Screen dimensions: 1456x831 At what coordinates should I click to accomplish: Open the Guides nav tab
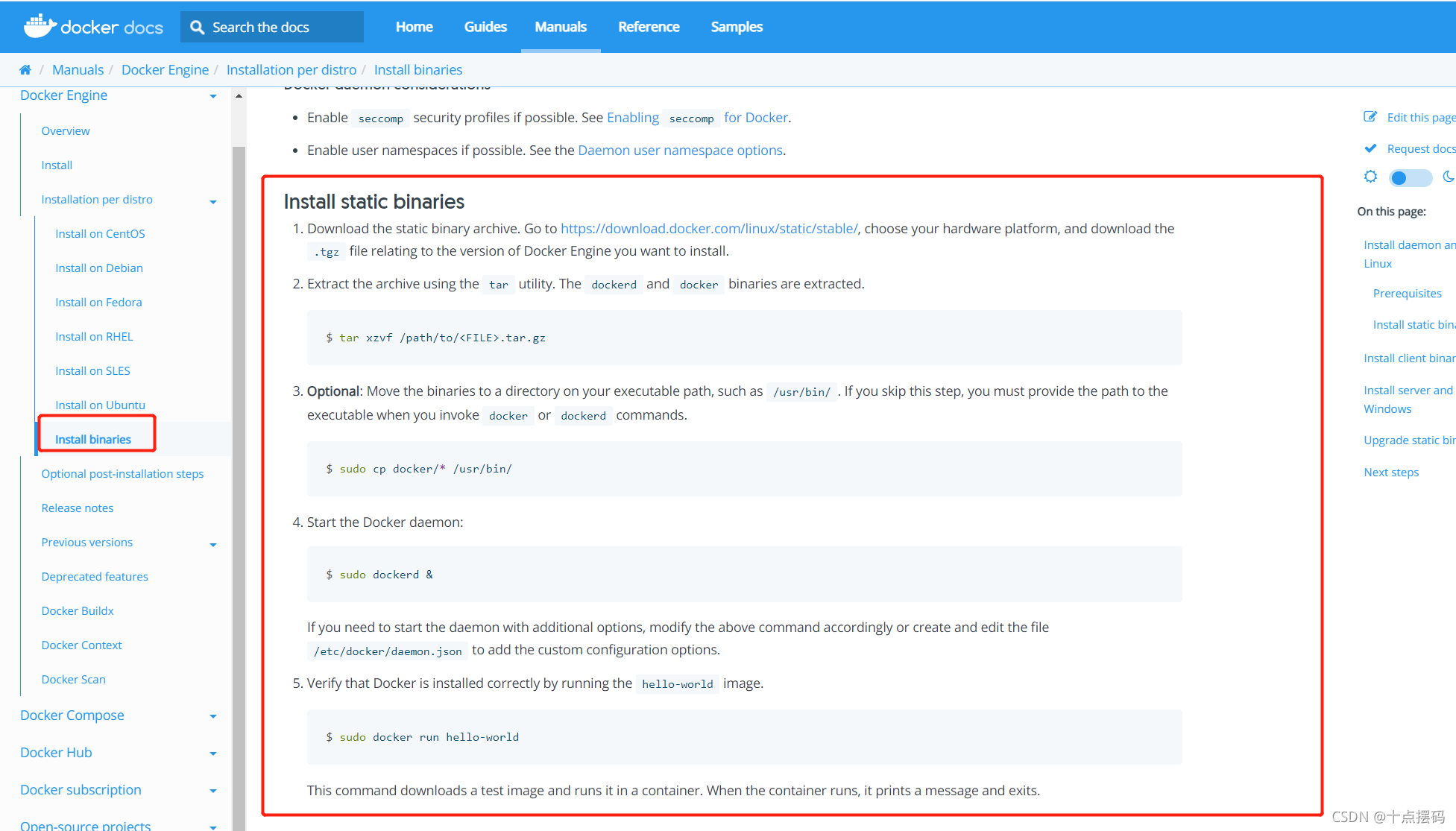coord(485,27)
